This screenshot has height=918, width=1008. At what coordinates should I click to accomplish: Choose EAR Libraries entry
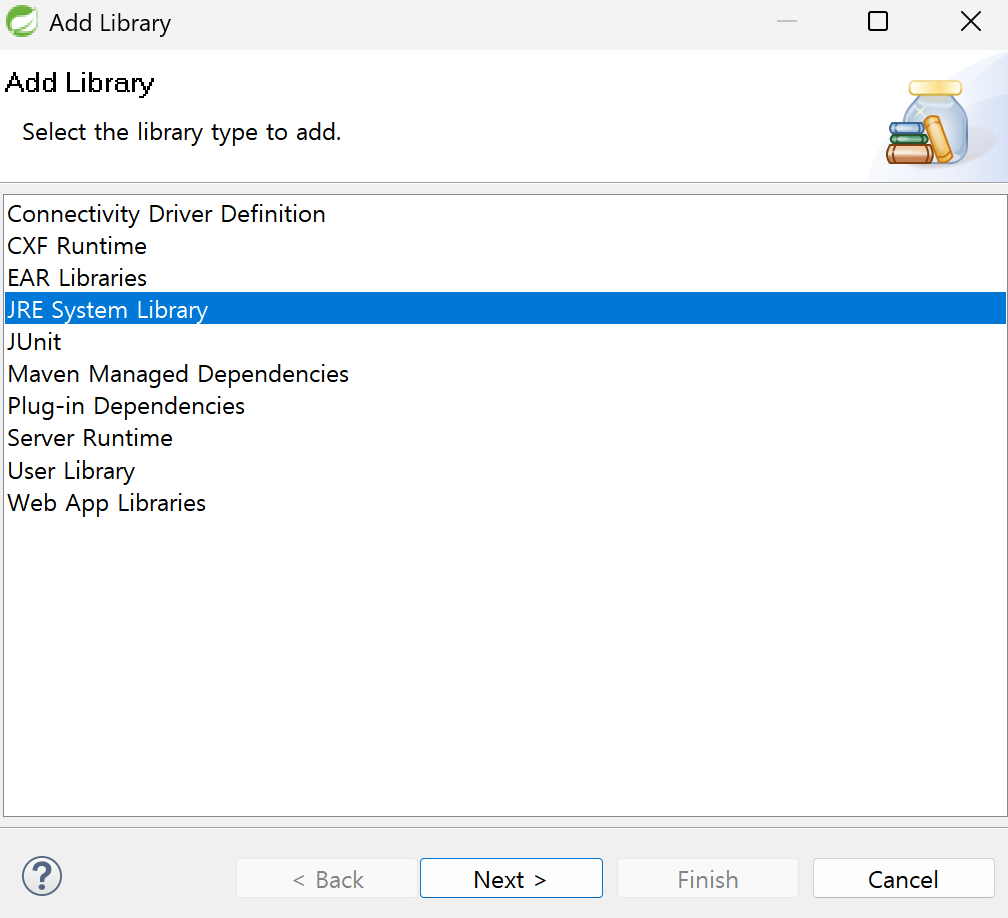pos(505,278)
